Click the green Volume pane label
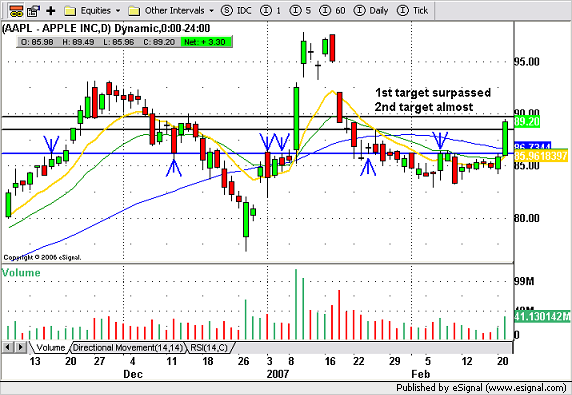 21,272
